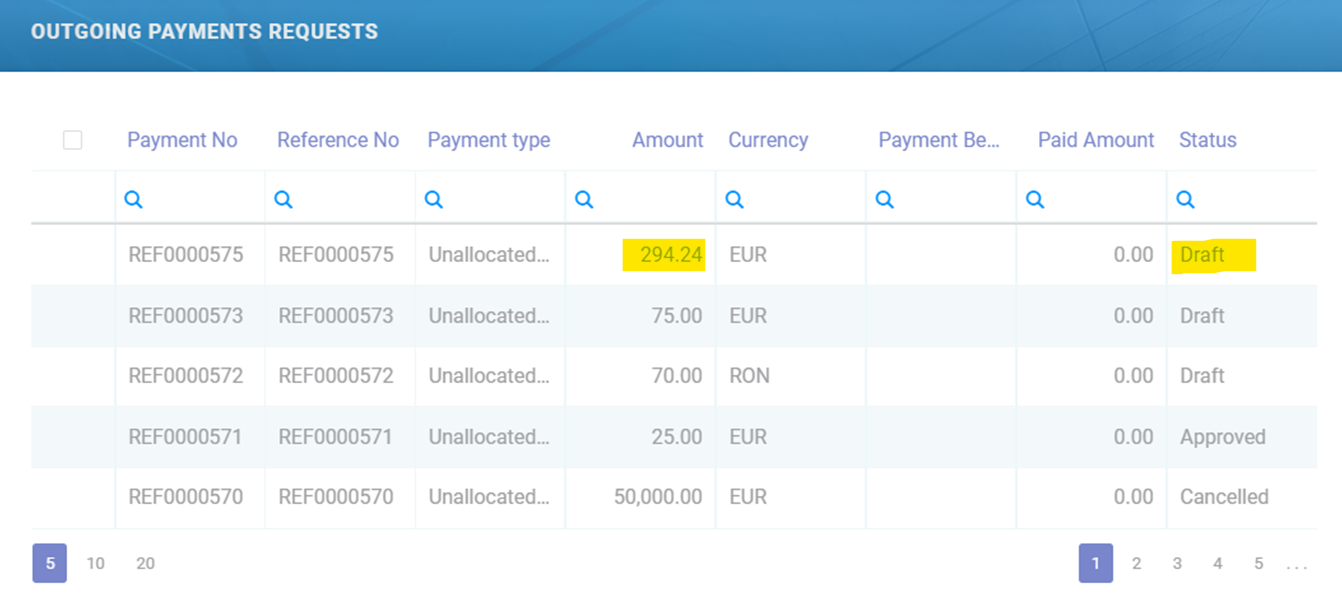1342x616 pixels.
Task: Set page size to 10 rows
Action: pyautogui.click(x=95, y=563)
